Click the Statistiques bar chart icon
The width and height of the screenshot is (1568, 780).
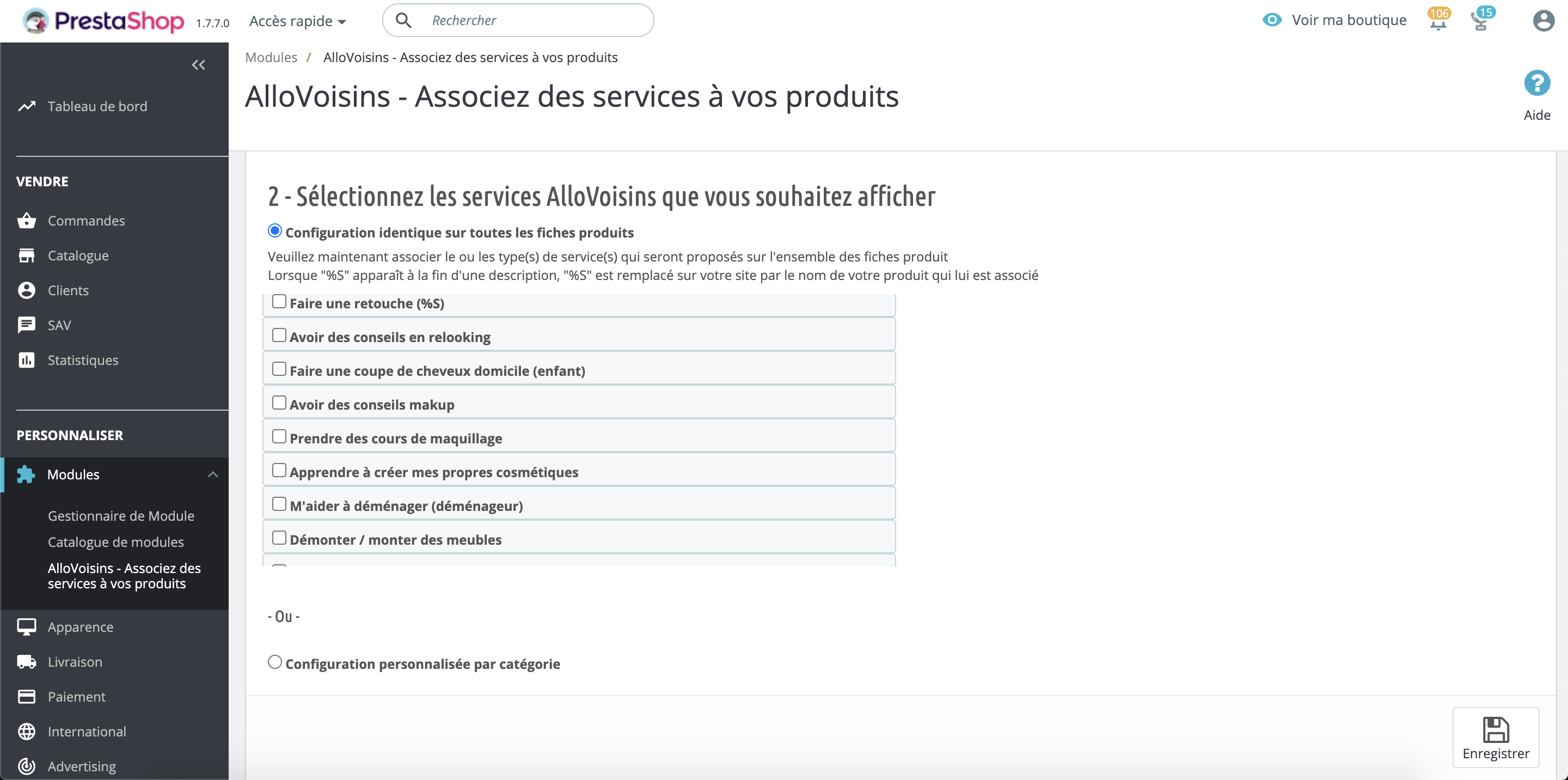[x=27, y=360]
